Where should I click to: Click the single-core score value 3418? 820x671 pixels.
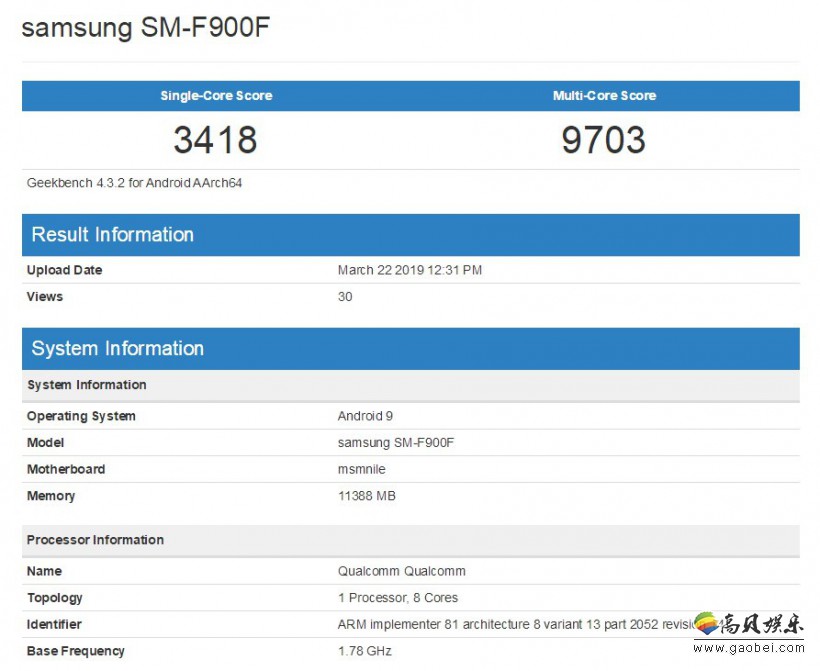click(215, 140)
